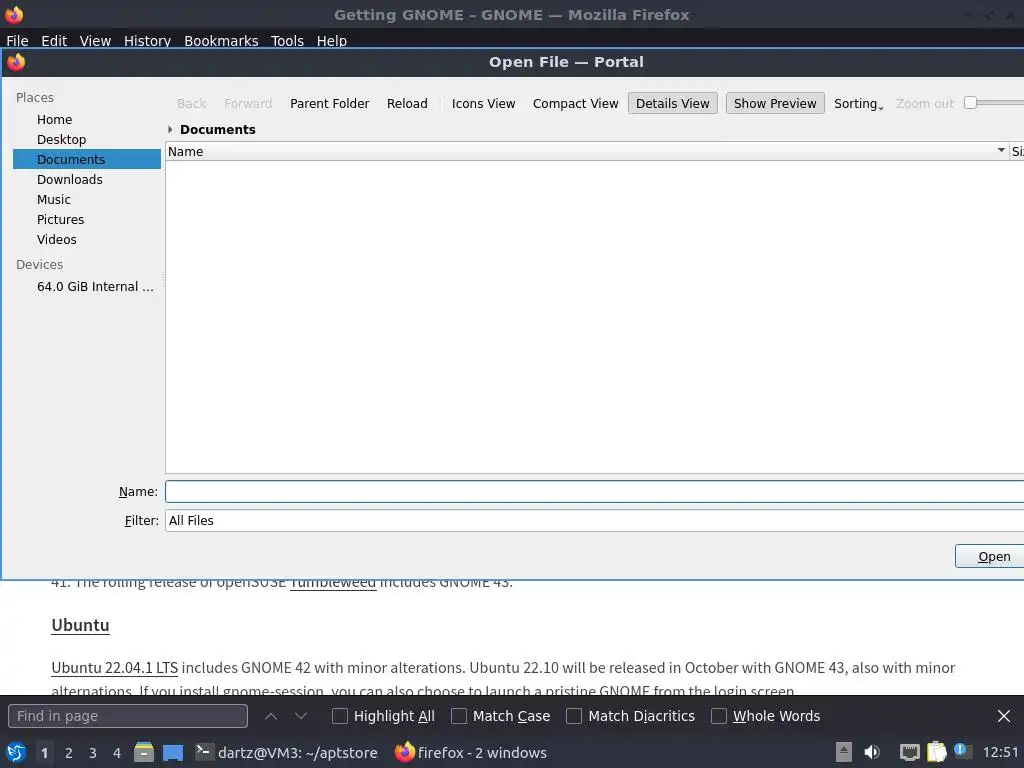Switch to firefox - 2 windows task
Image resolution: width=1024 pixels, height=768 pixels.
(471, 752)
